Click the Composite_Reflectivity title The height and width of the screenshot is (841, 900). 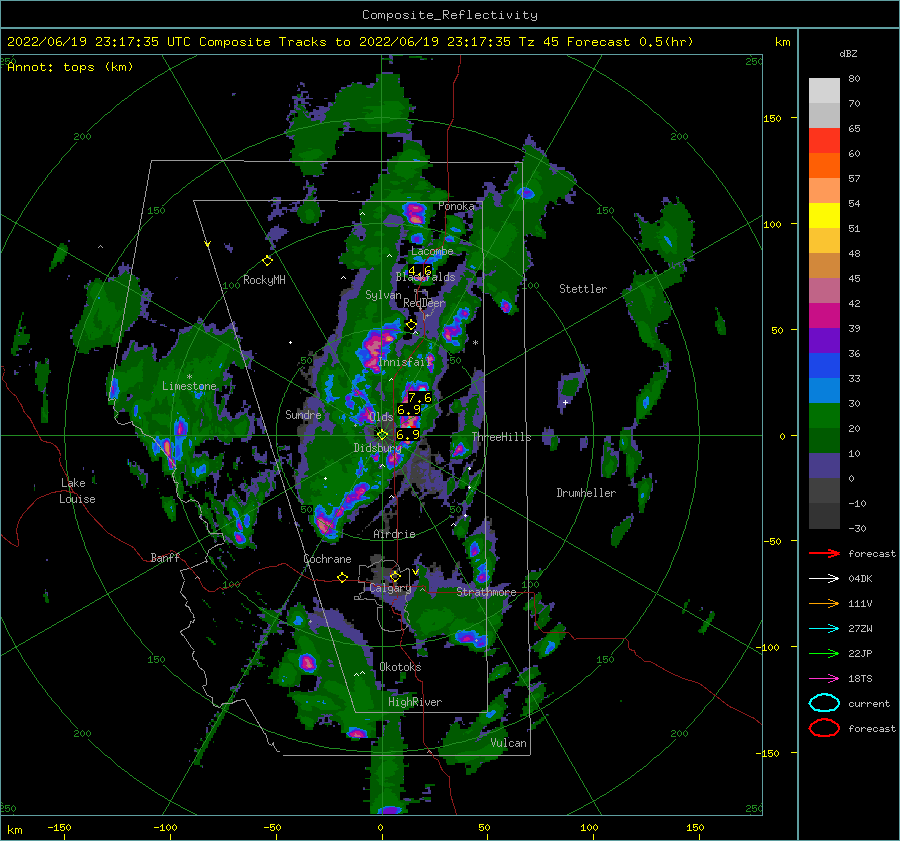450,15
